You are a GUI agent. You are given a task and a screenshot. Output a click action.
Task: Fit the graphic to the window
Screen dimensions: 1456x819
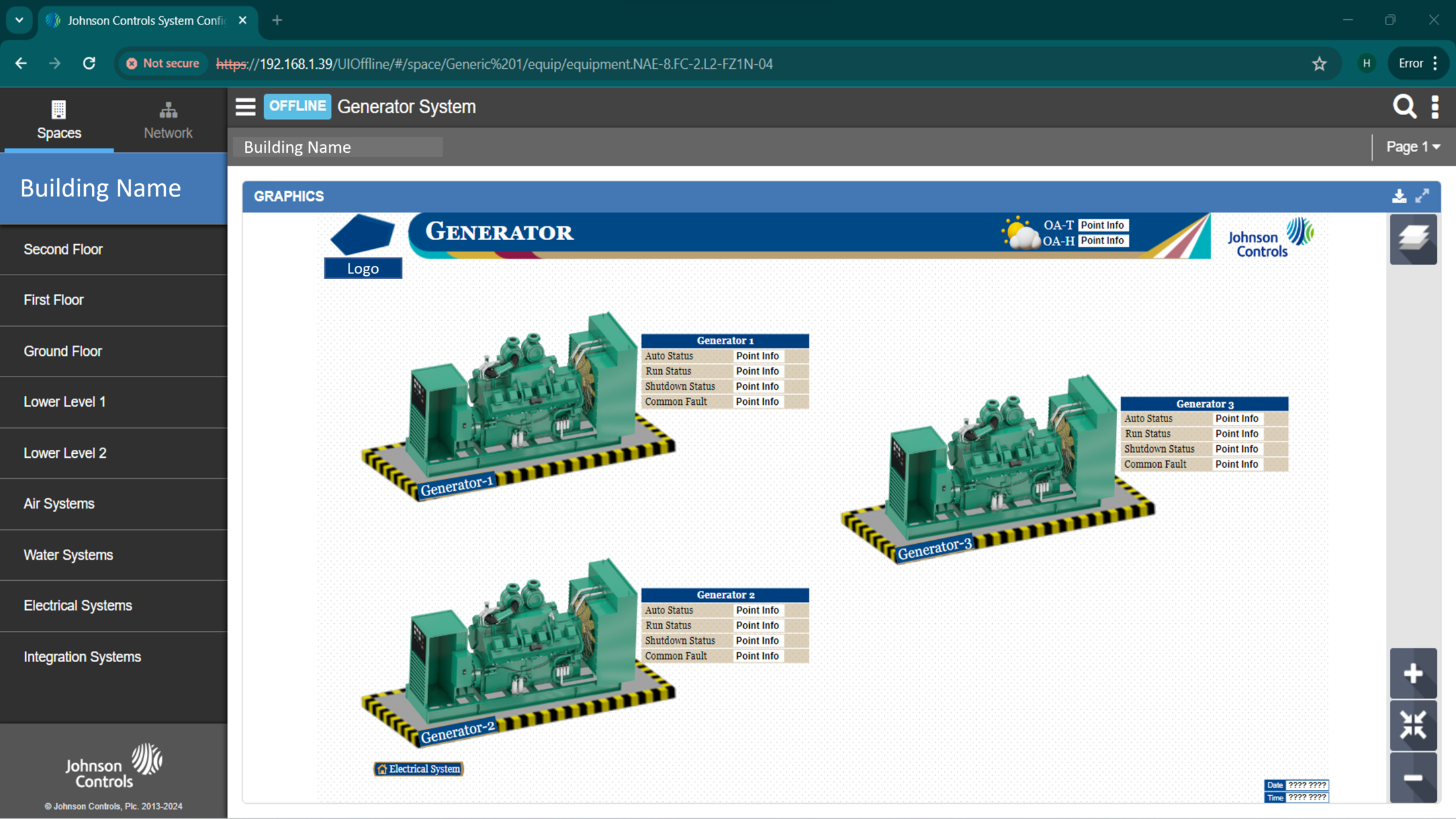click(x=1413, y=725)
